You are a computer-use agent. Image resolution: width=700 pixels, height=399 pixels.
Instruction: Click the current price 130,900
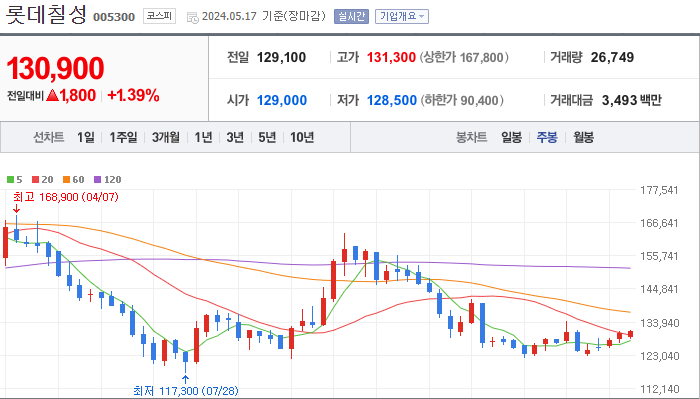(55, 68)
